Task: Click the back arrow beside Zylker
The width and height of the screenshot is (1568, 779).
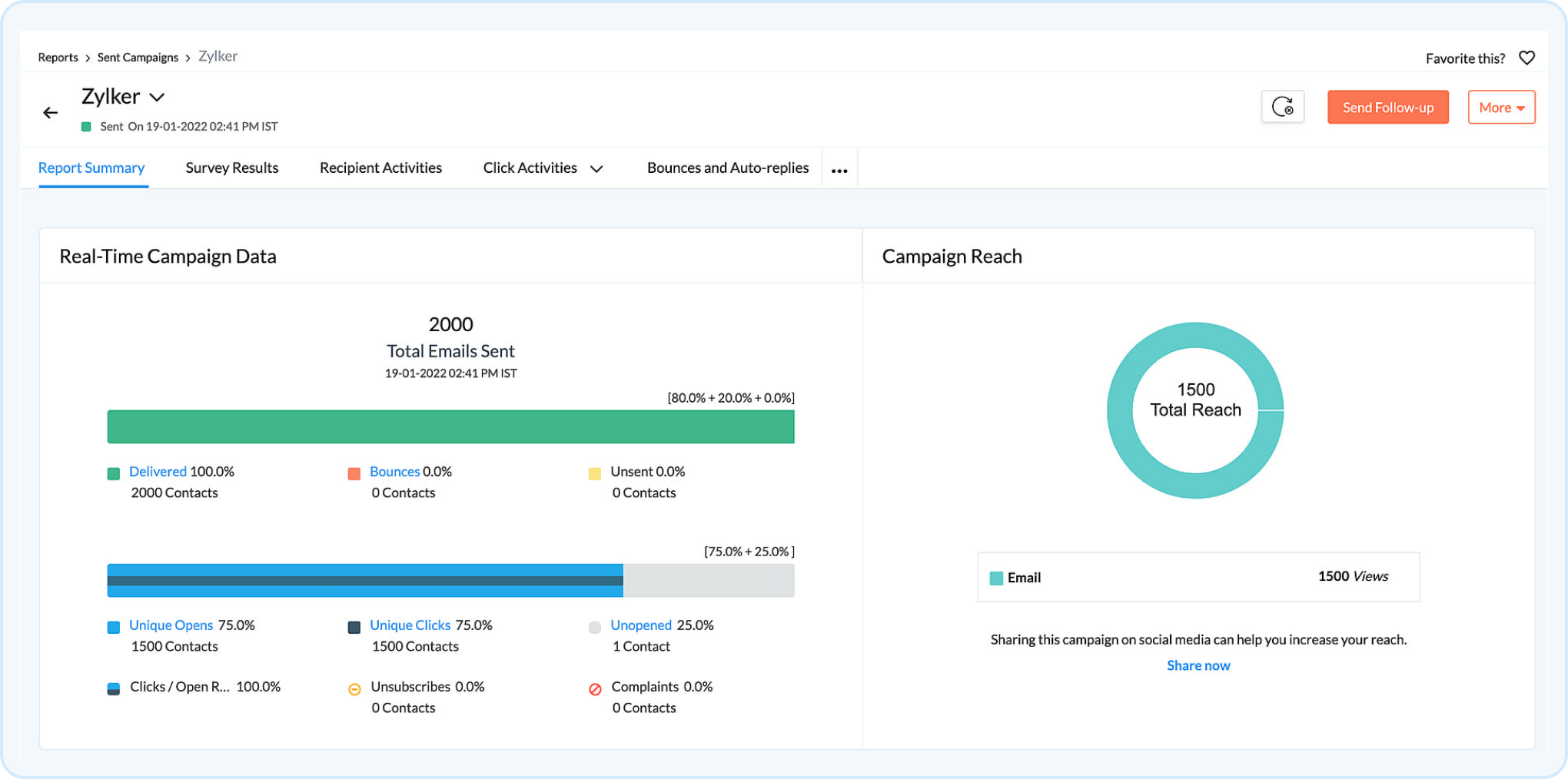Action: [51, 113]
